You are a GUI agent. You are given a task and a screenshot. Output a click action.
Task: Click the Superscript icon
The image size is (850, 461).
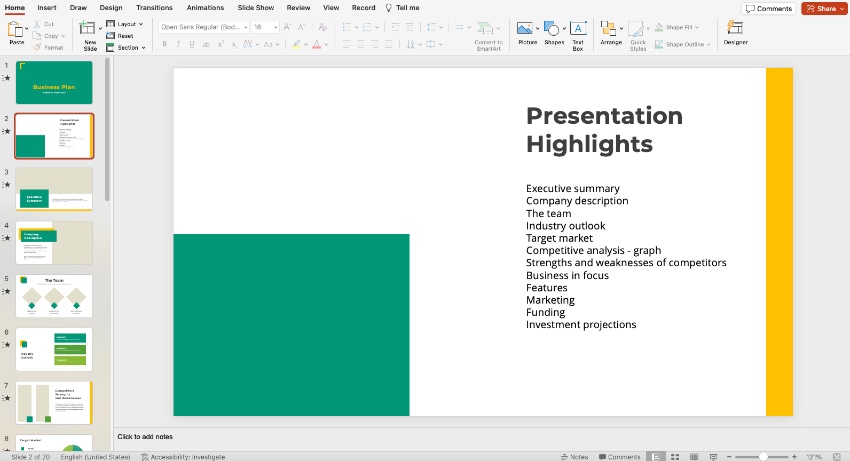[221, 44]
